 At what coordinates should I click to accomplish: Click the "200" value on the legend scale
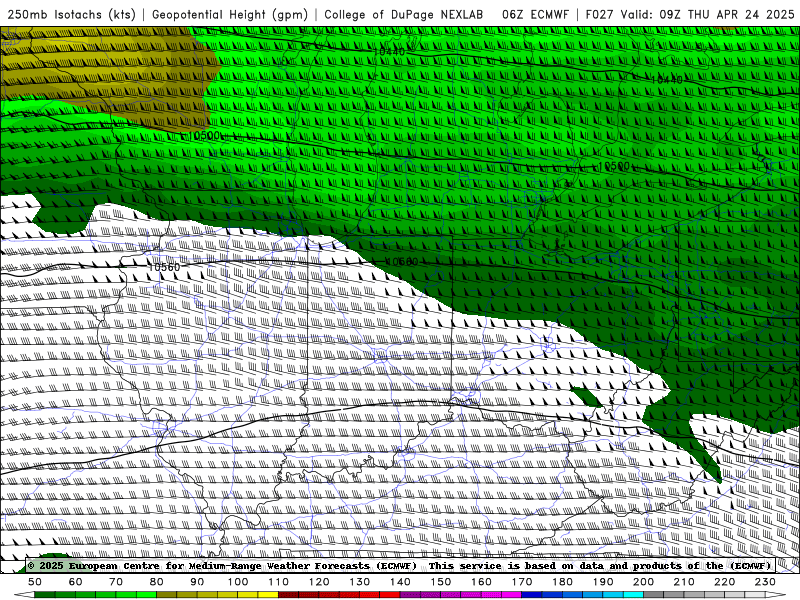[x=643, y=582]
